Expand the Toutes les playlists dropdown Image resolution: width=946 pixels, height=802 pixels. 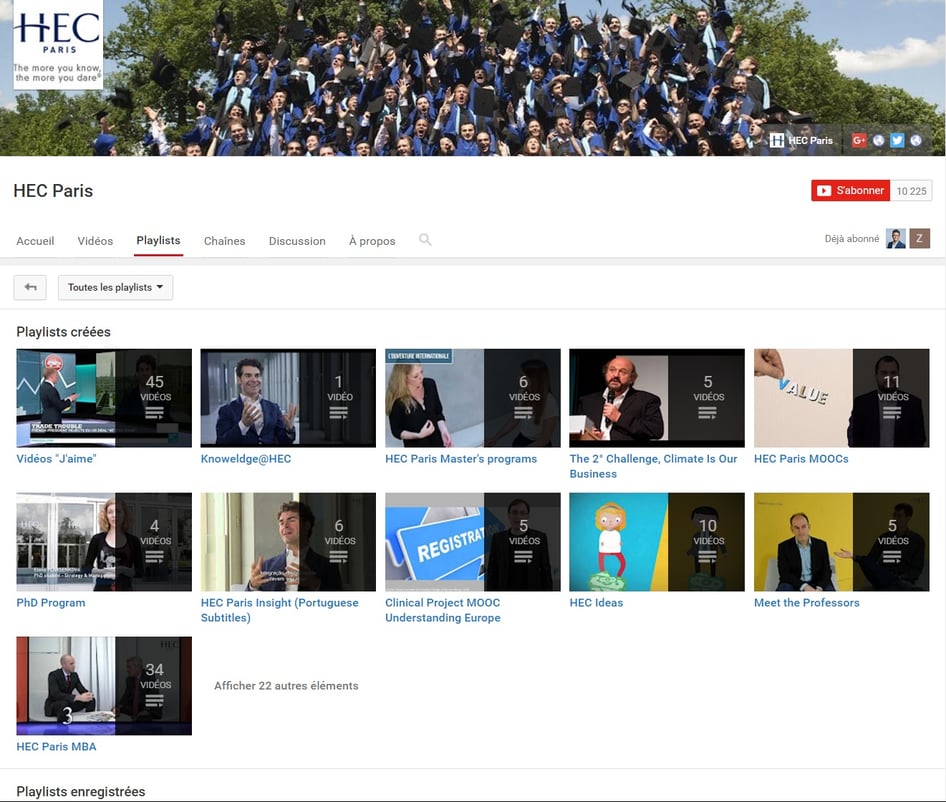click(115, 287)
